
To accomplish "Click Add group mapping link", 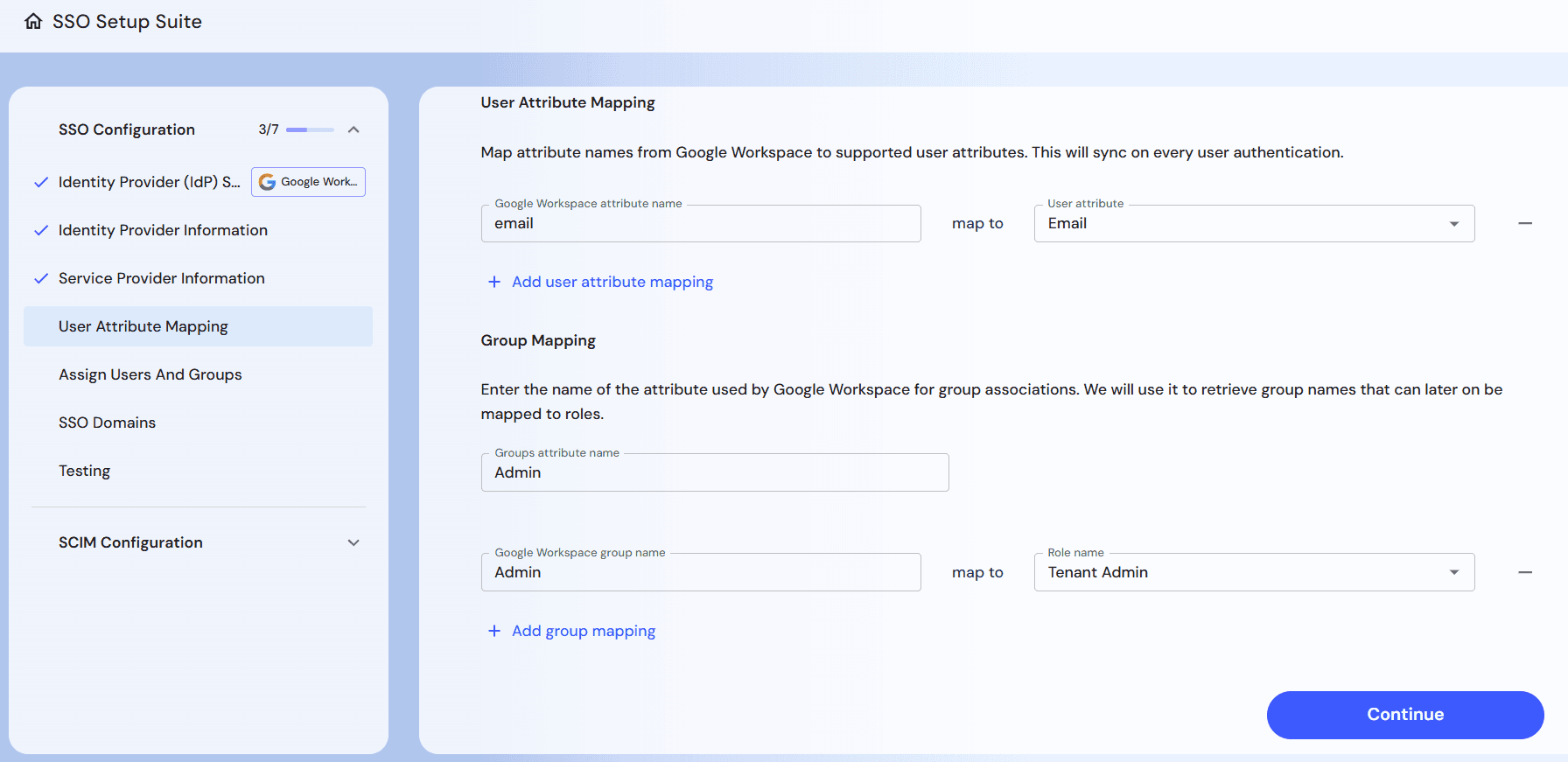I will coord(583,631).
